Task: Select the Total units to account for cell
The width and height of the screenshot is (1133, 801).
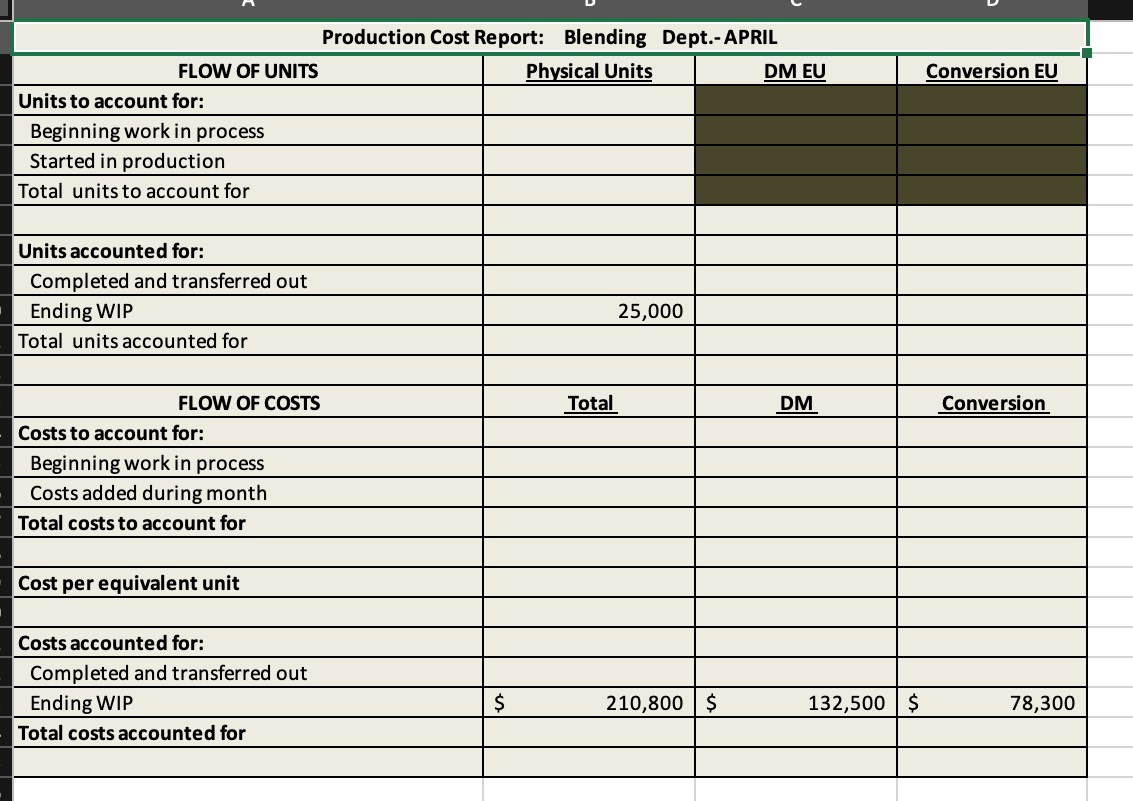Action: pyautogui.click(x=247, y=191)
